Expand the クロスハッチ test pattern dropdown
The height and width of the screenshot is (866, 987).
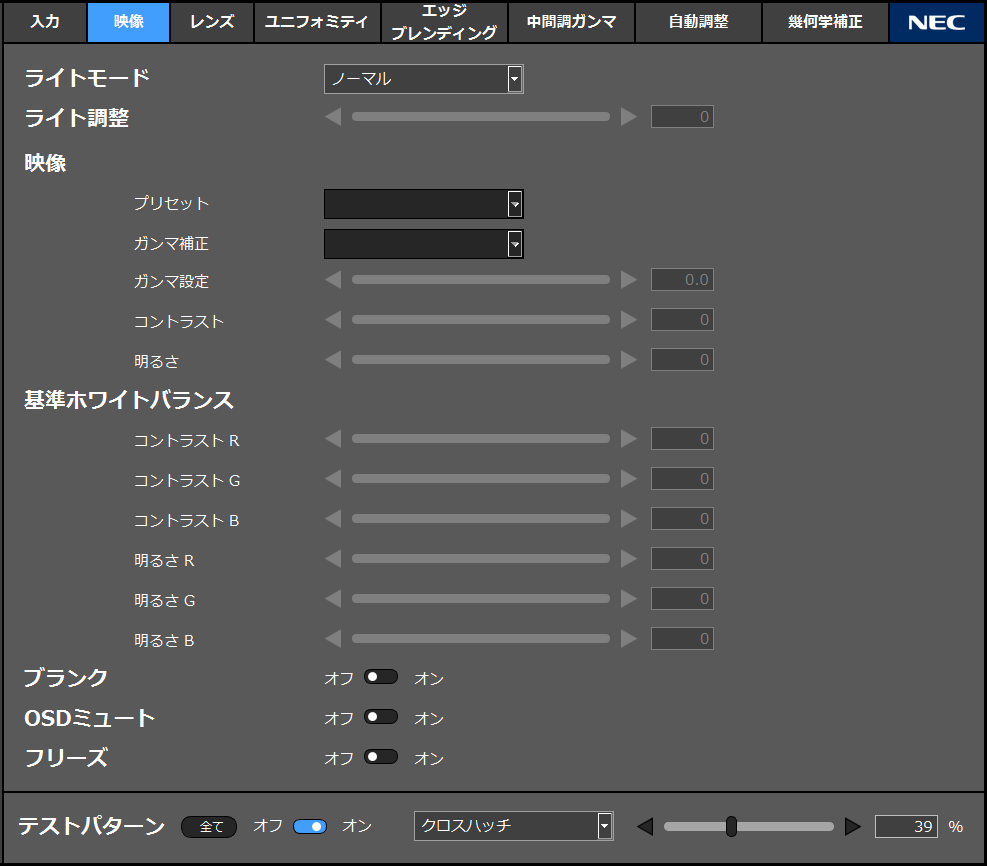[513, 826]
